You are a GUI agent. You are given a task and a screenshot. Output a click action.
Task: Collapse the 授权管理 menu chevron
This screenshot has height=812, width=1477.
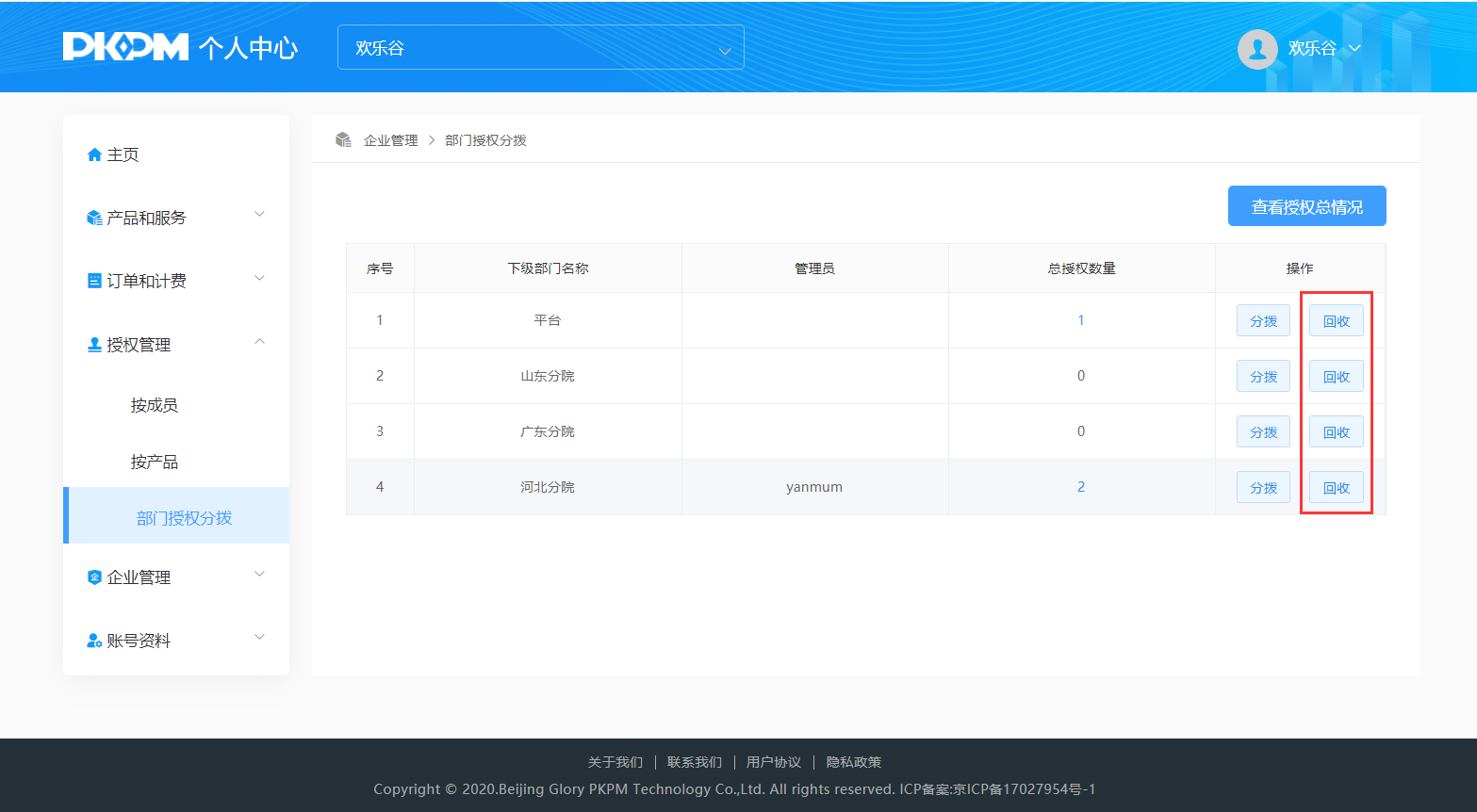(x=260, y=342)
